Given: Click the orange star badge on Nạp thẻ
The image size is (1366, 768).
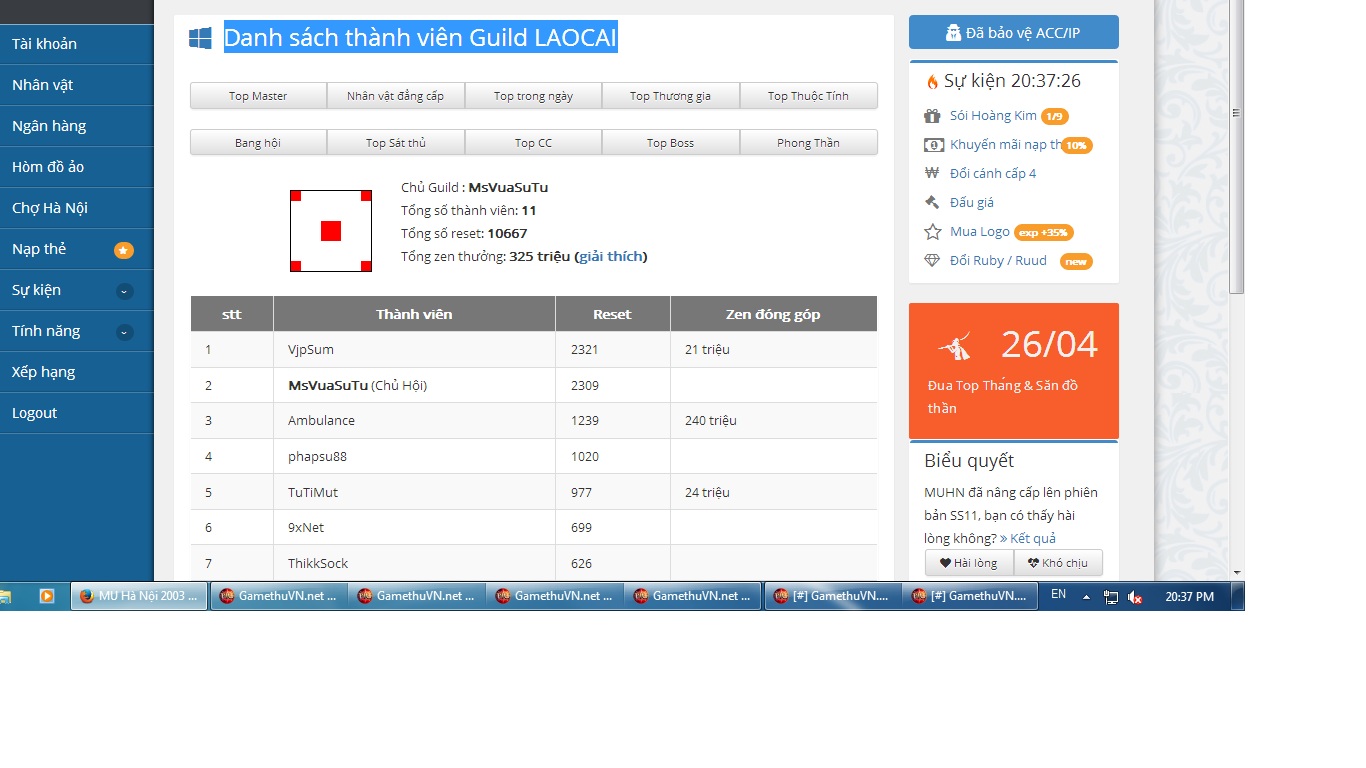Looking at the screenshot, I should pos(124,250).
